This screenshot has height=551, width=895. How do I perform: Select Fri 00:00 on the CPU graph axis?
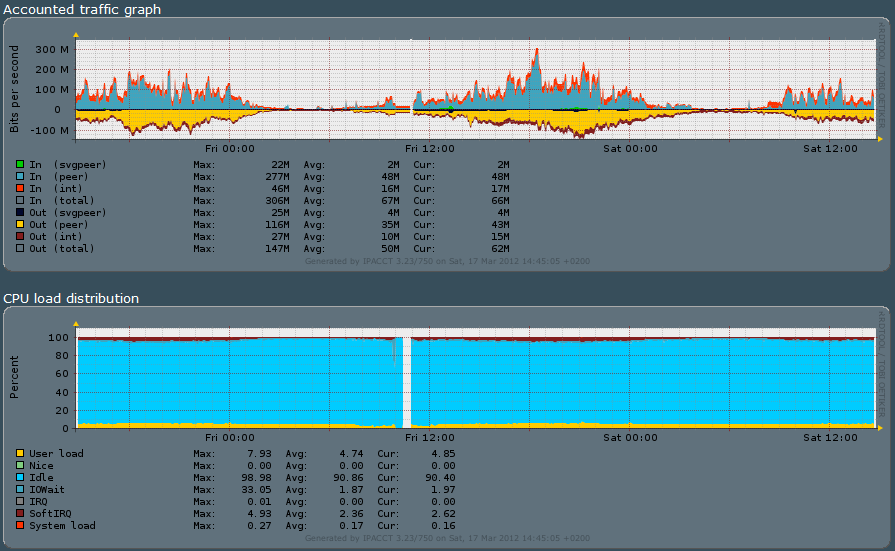230,437
